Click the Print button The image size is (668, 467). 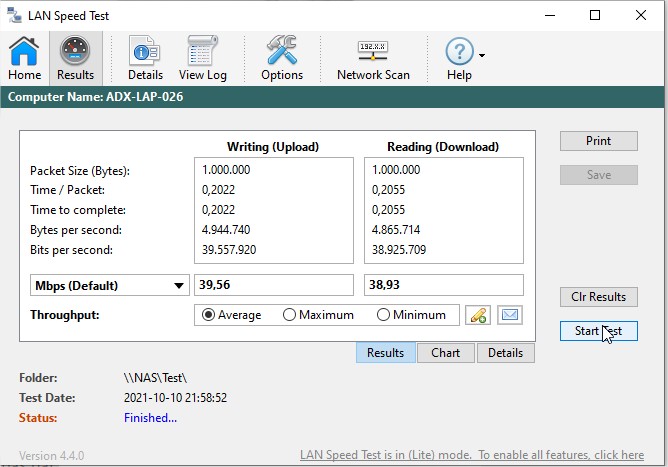pyautogui.click(x=599, y=141)
